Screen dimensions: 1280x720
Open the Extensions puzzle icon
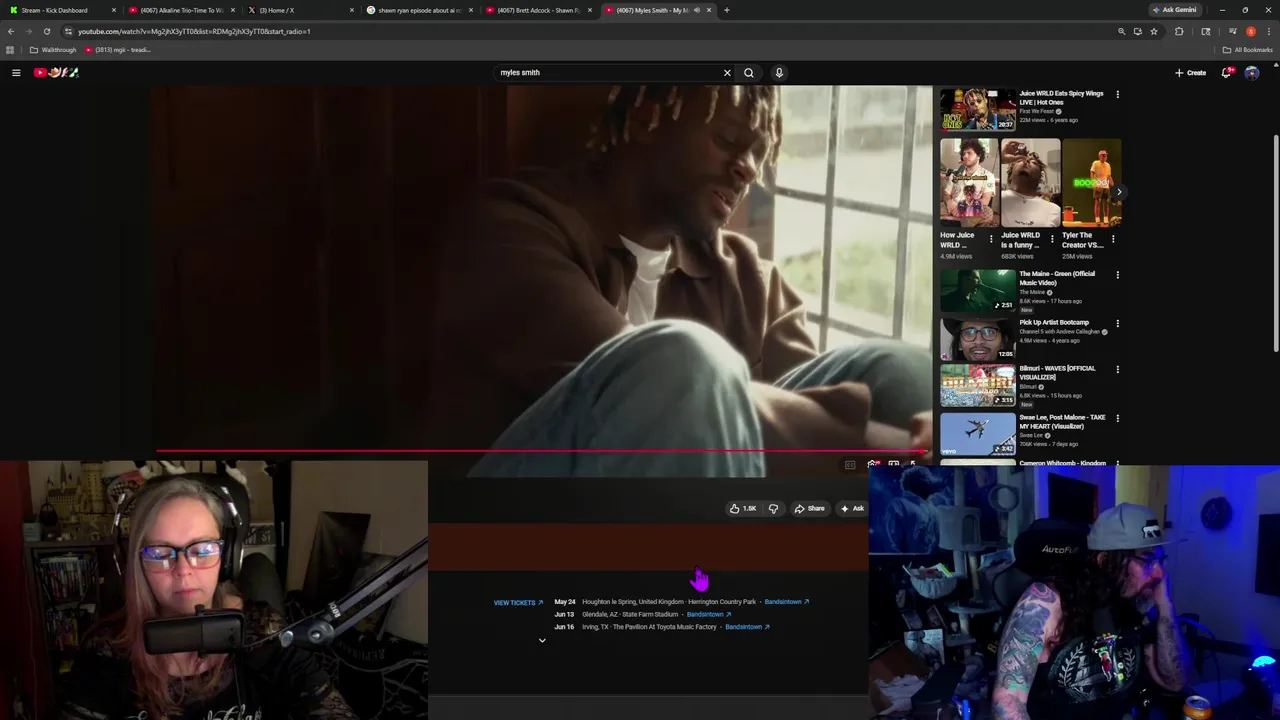pyautogui.click(x=1179, y=31)
